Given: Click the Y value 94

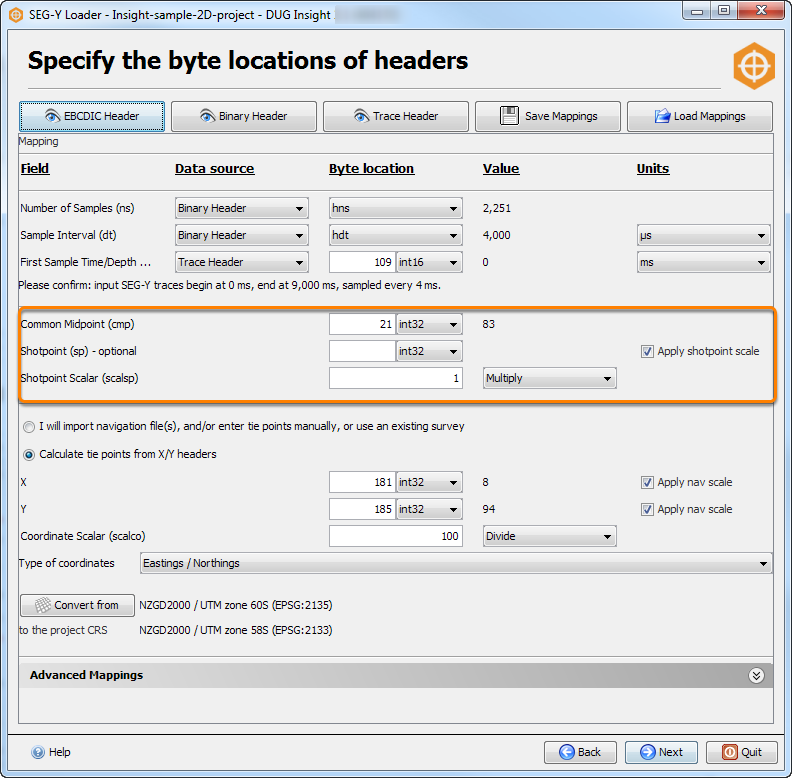Looking at the screenshot, I should (x=488, y=509).
